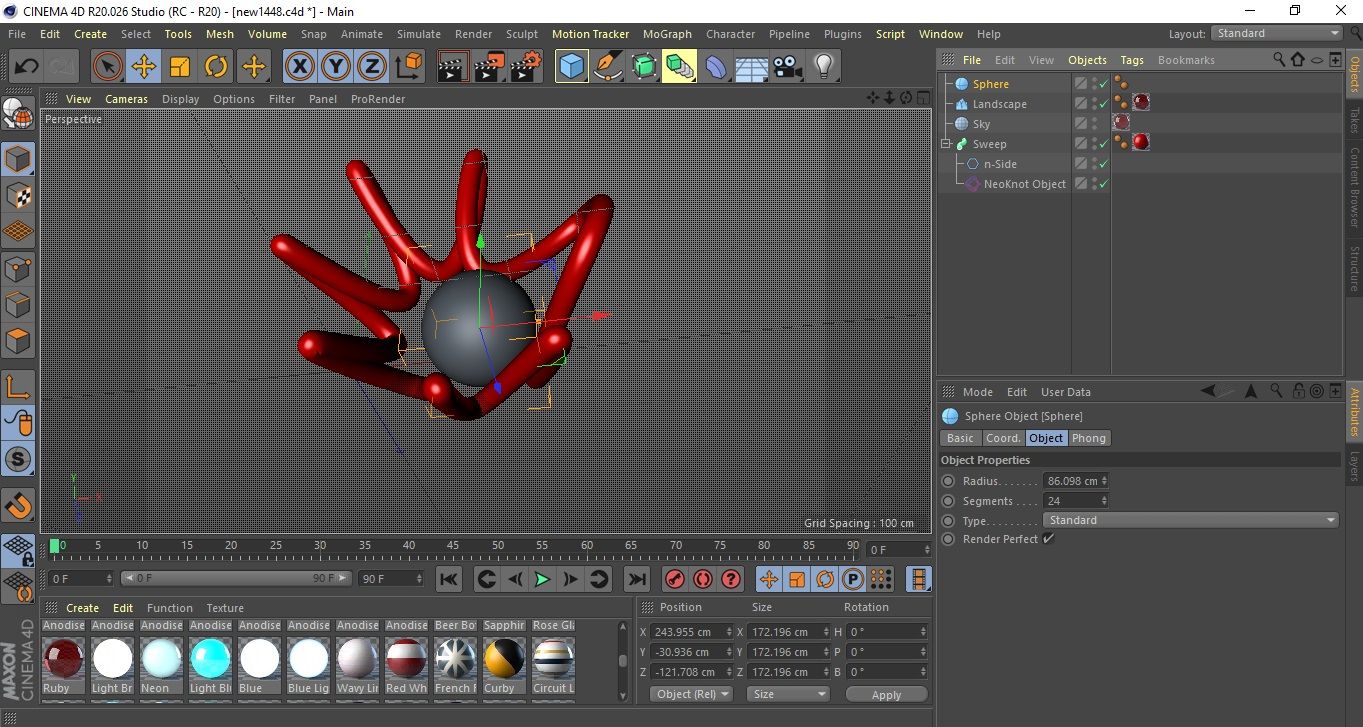Screen dimensions: 1363x727
Task: Click the Undo arrow icon
Action: (x=26, y=67)
